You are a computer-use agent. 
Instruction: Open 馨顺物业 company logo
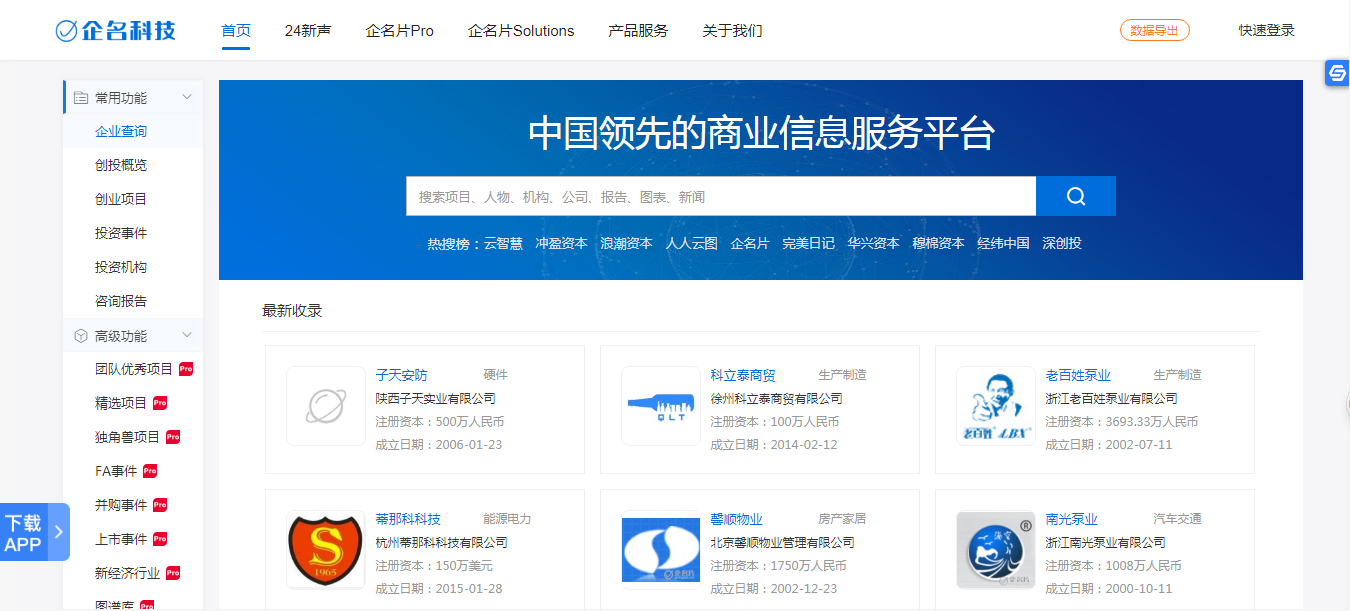pyautogui.click(x=661, y=550)
